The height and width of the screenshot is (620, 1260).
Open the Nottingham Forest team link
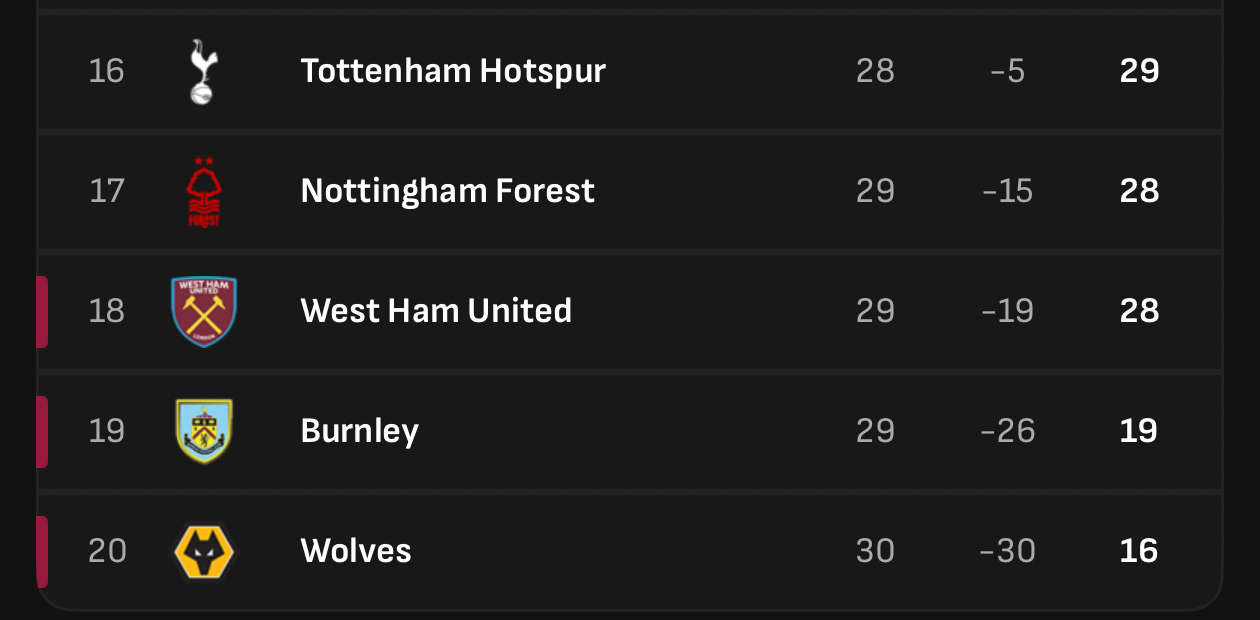447,191
